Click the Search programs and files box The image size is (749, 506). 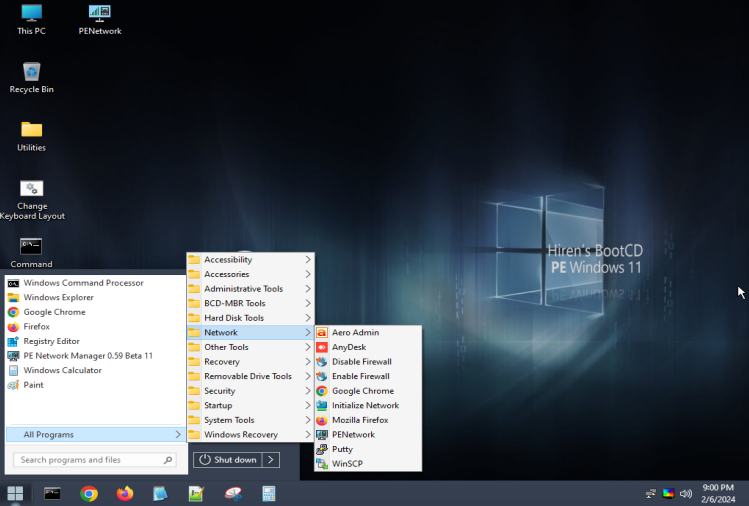(x=95, y=460)
